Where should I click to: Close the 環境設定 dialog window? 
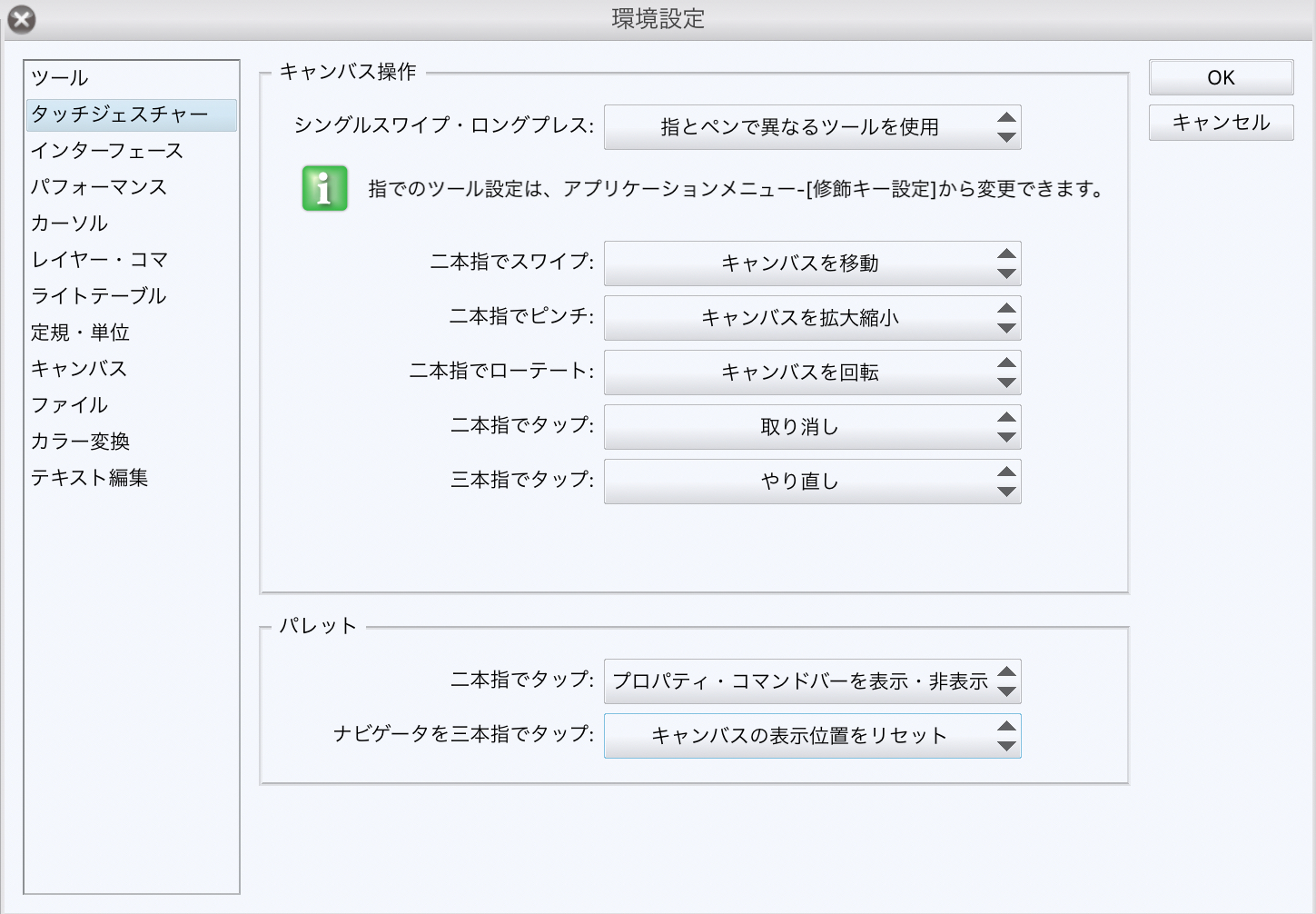point(21,19)
